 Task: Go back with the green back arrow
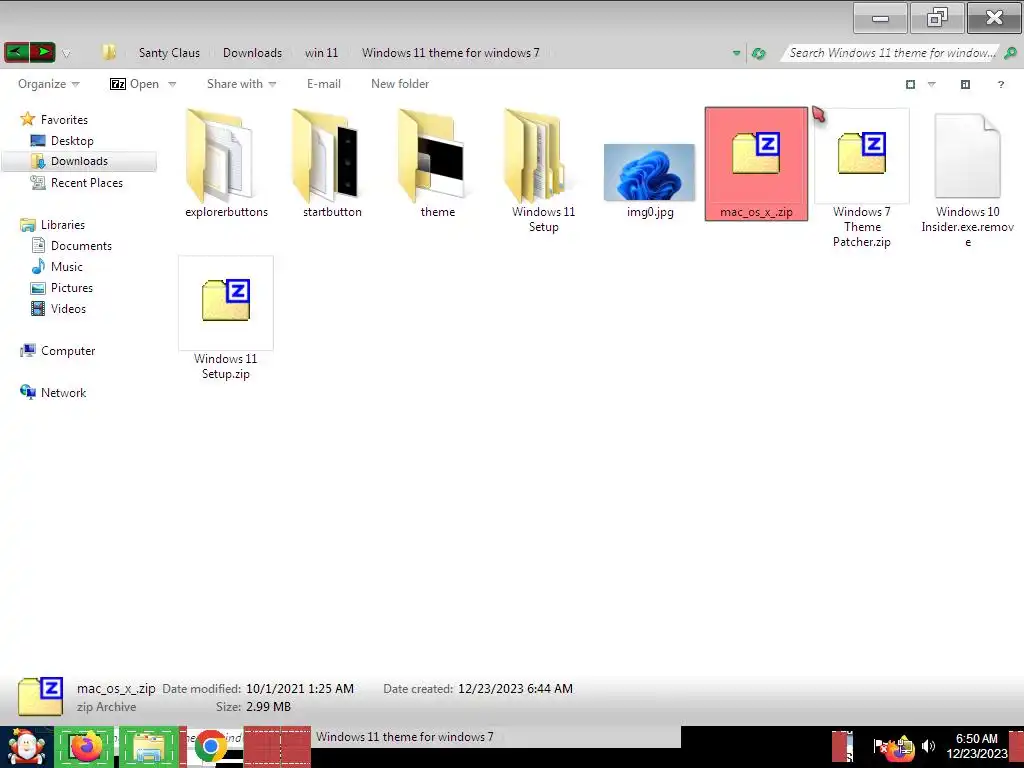[16, 52]
